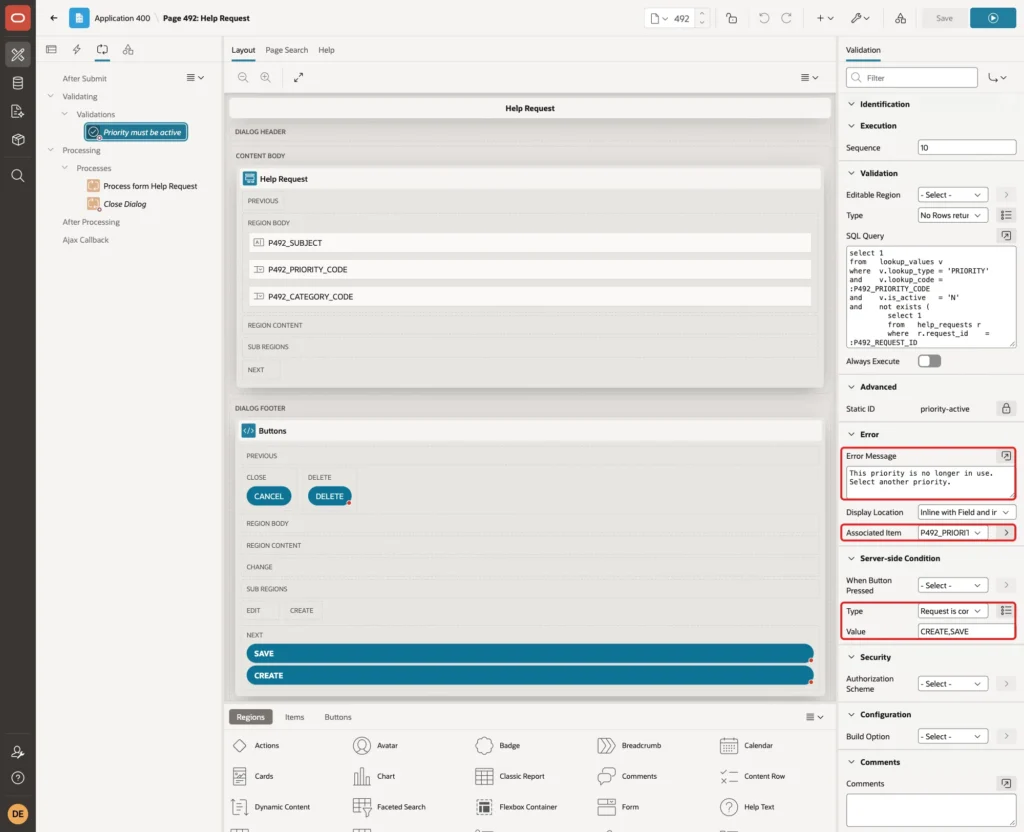1024x832 pixels.
Task: Click the Save button
Action: click(x=944, y=18)
